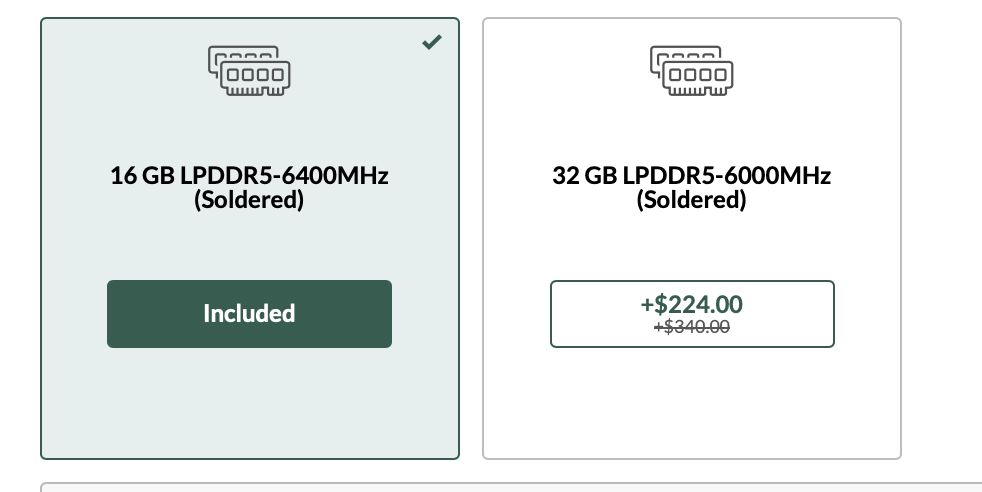Viewport: 982px width, 492px height.
Task: Click the bold +$224.00 discounted price text
Action: click(x=691, y=303)
